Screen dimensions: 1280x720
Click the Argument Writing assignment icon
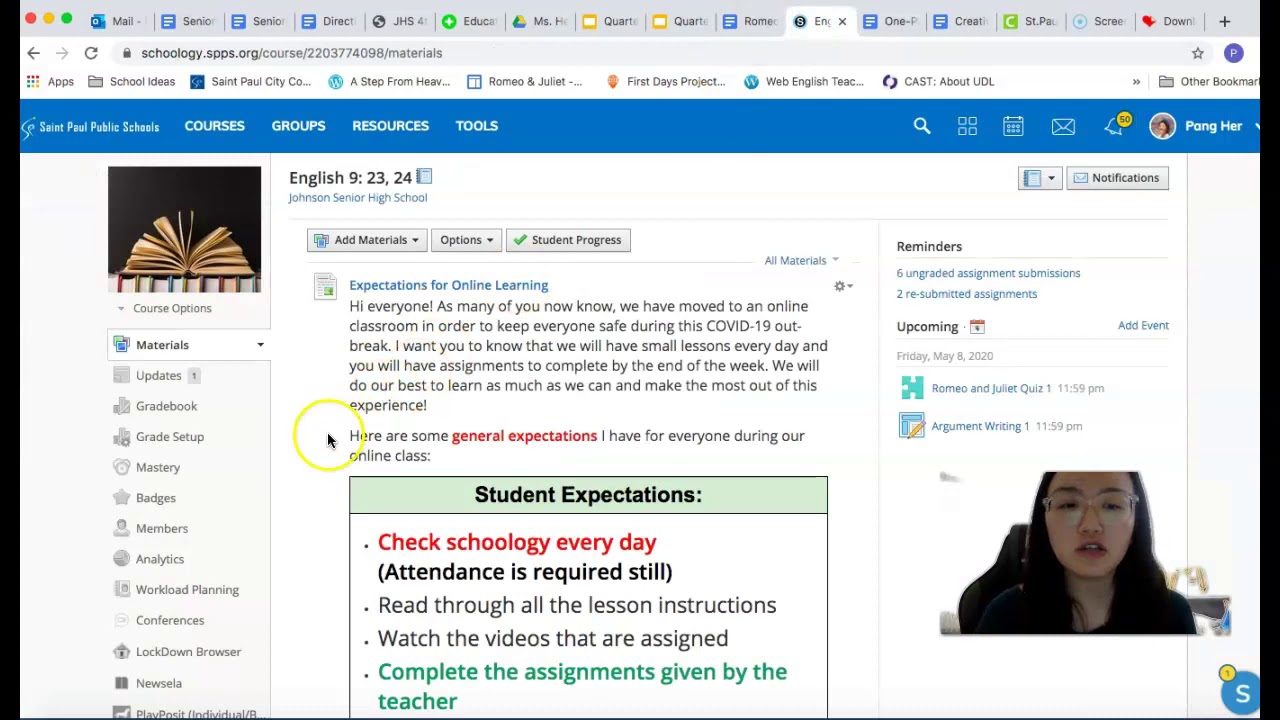912,426
